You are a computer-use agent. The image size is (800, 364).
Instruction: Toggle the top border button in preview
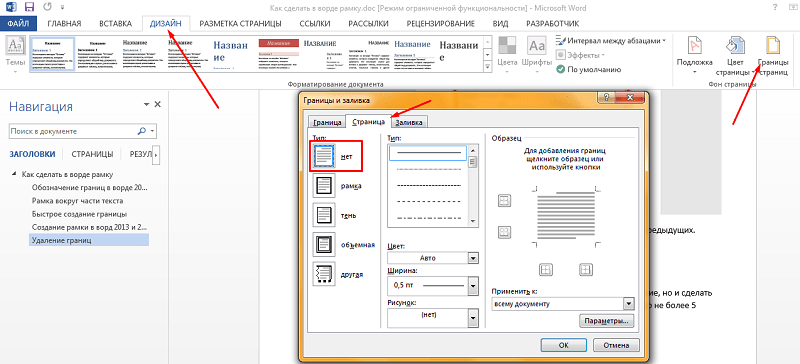click(504, 201)
